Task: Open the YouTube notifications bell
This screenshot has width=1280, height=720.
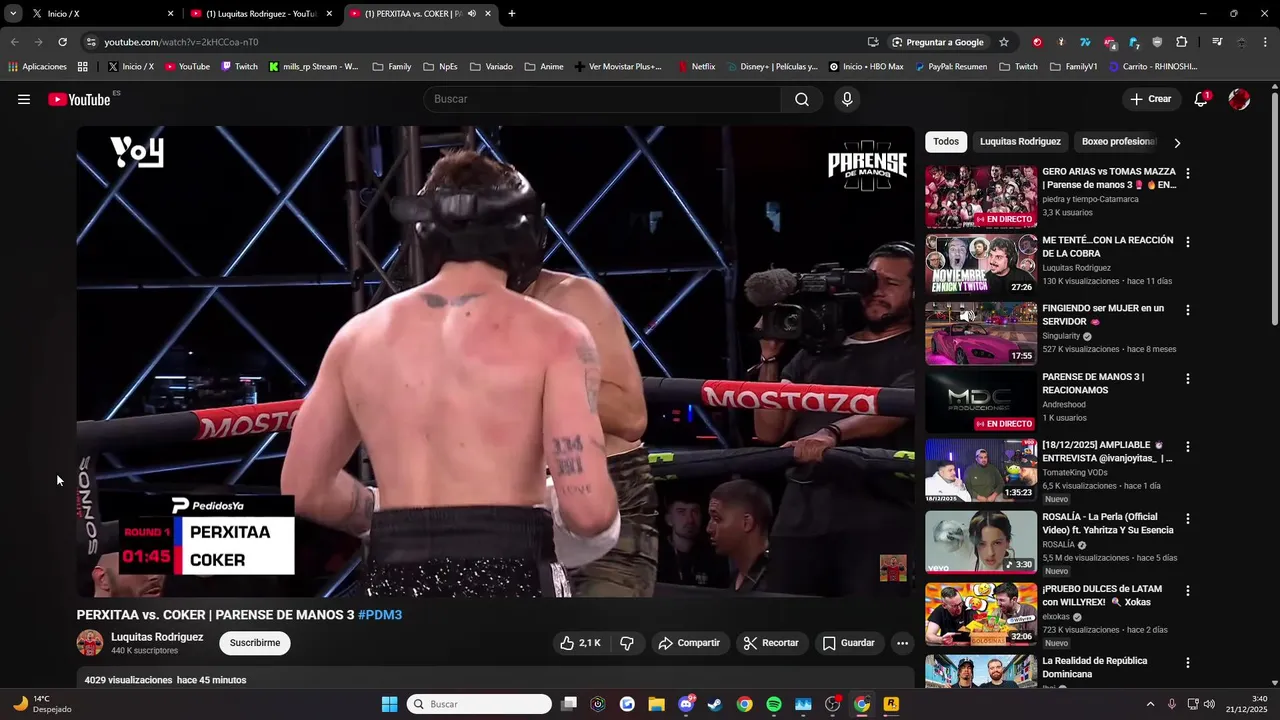Action: point(1201,99)
